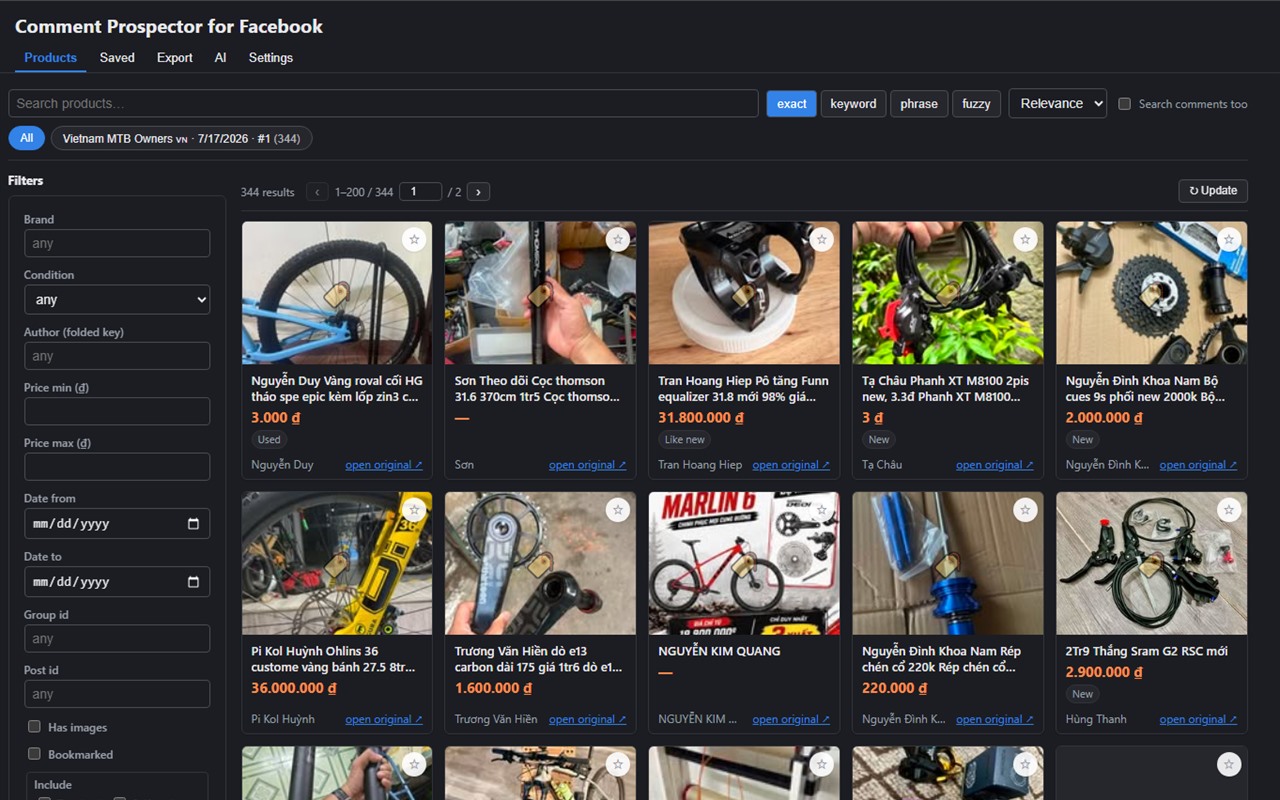The image size is (1280, 800).
Task: Click the 36.000.000 ₫ price
Action: pos(294,688)
